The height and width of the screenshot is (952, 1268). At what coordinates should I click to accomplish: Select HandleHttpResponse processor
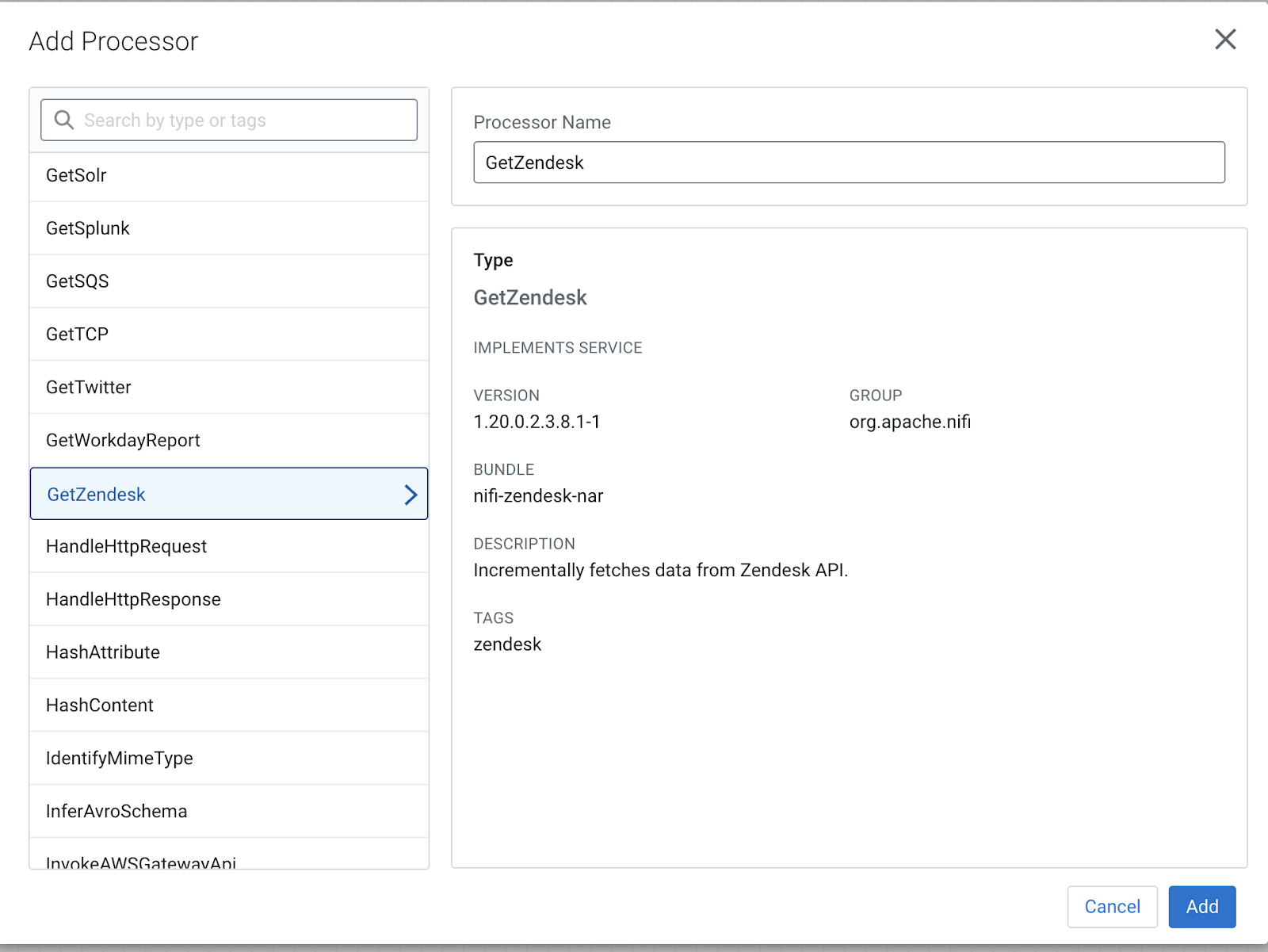[x=229, y=599]
